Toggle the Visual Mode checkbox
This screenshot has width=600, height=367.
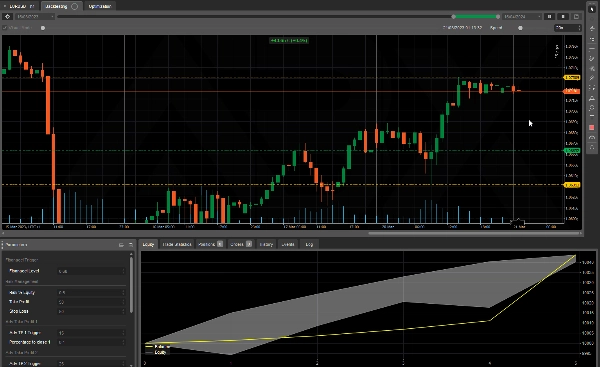tap(5, 28)
